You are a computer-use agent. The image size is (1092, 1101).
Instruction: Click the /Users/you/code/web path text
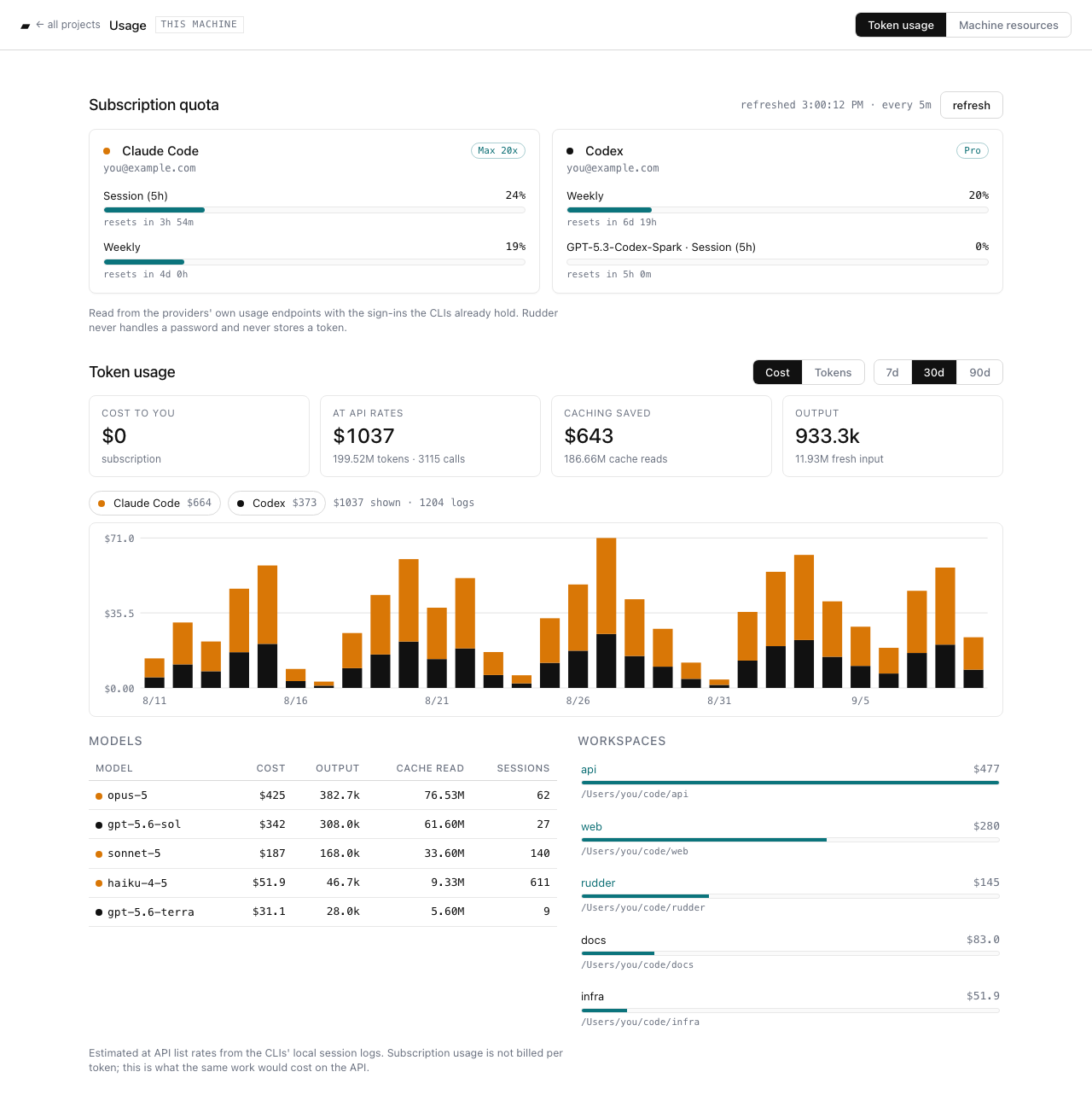point(635,851)
